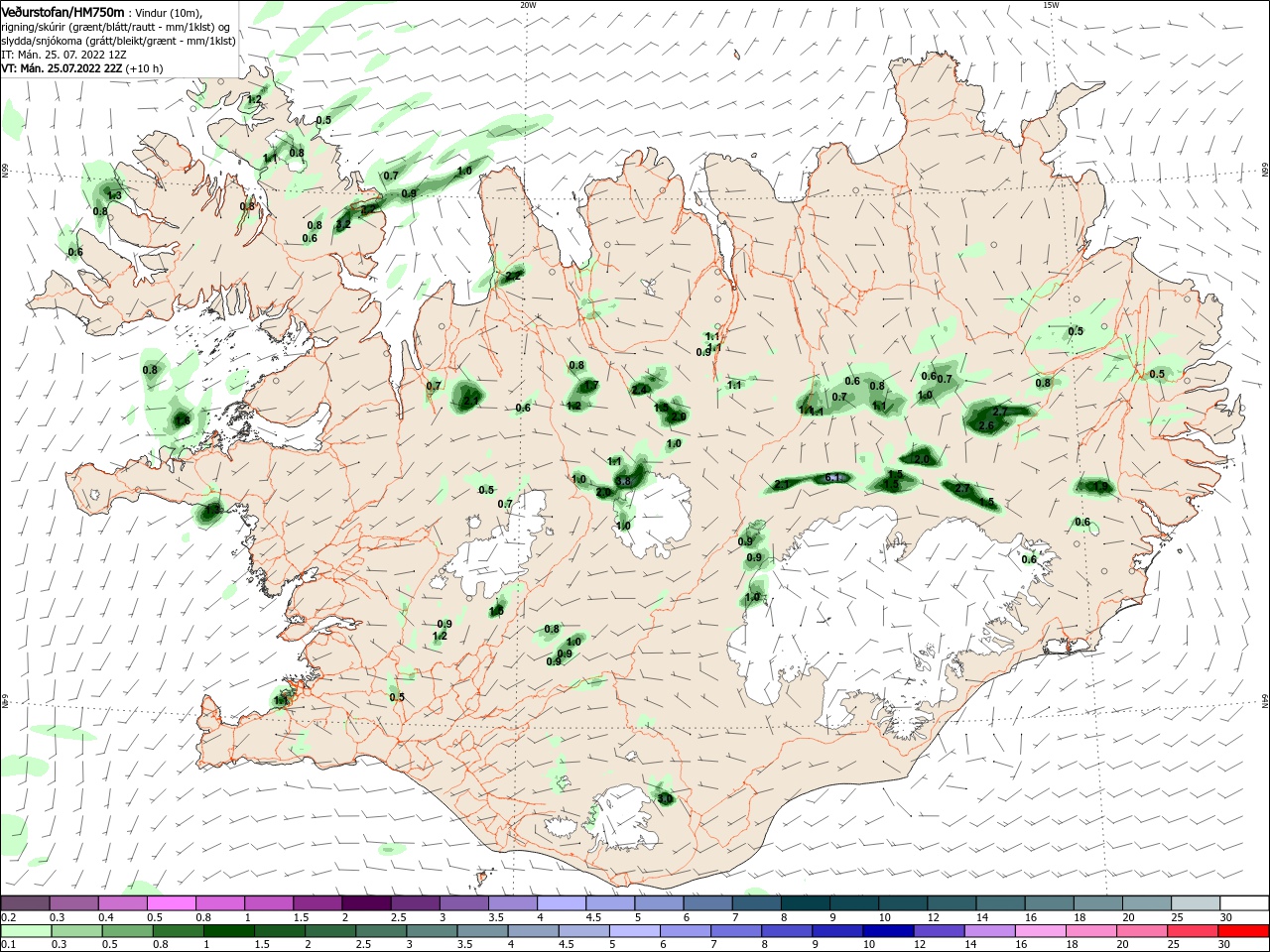Screen dimensions: 1270x952
Task: Click the deep blue 10 swatch in bottom legend row
Action: tap(886, 931)
